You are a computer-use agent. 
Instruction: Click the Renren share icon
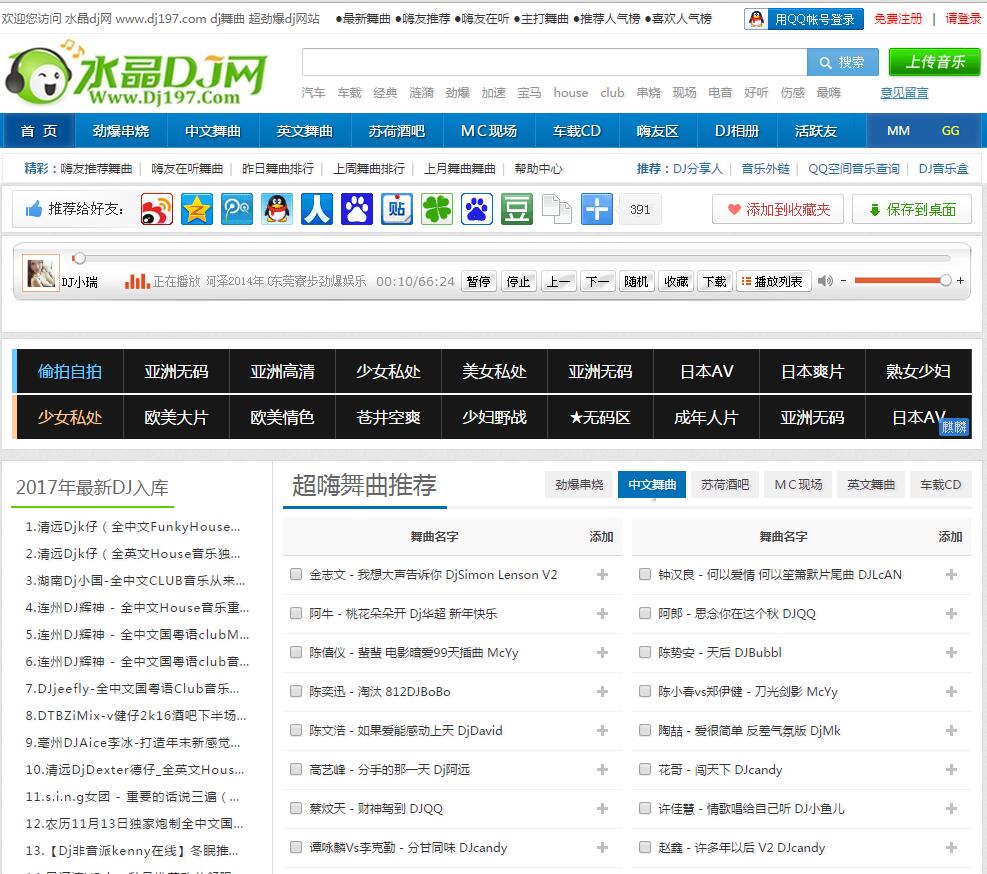click(317, 209)
